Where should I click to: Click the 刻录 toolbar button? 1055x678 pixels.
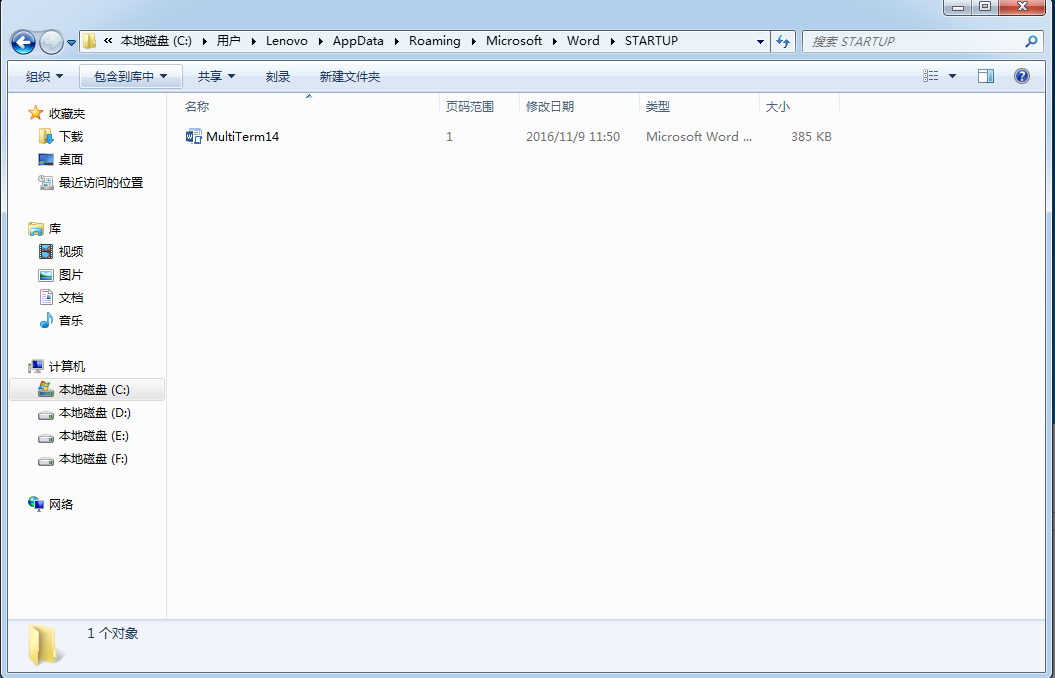tap(278, 77)
